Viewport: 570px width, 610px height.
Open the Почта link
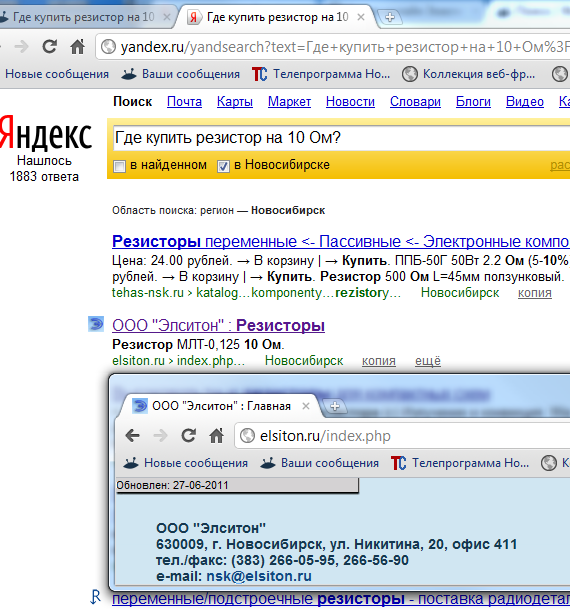(x=184, y=102)
